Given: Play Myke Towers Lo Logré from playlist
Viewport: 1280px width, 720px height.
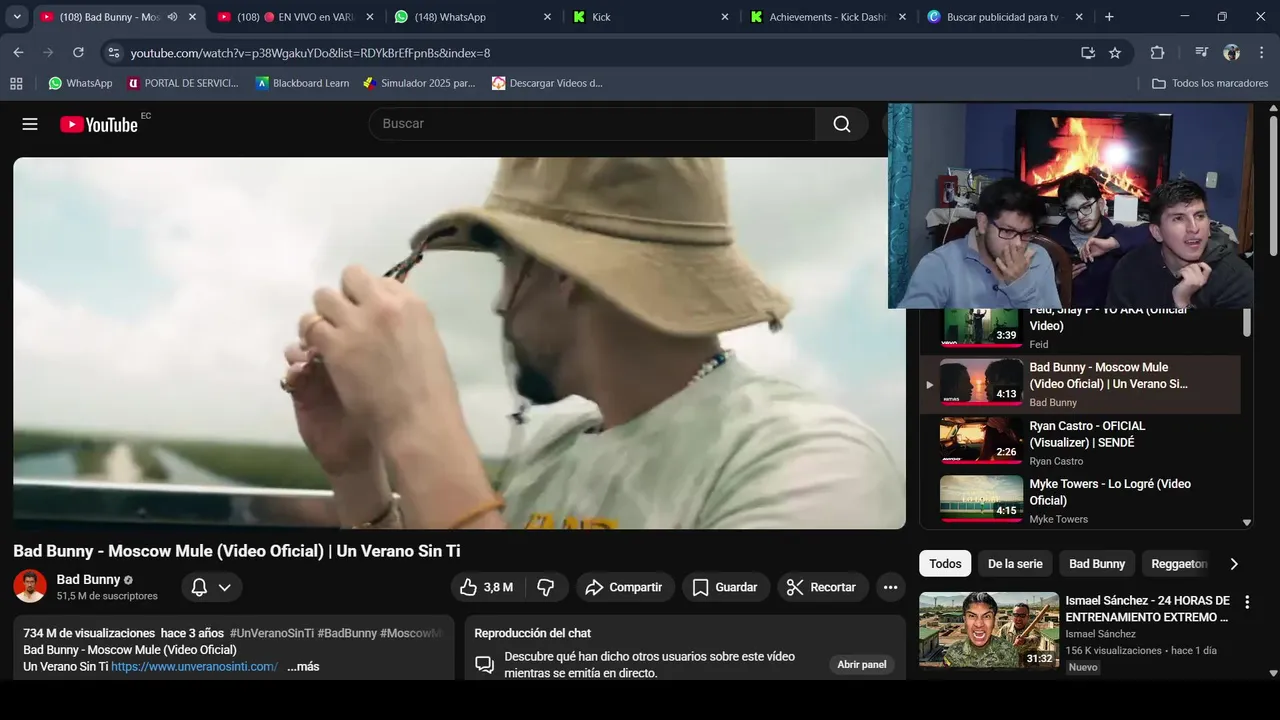Looking at the screenshot, I should point(1080,500).
